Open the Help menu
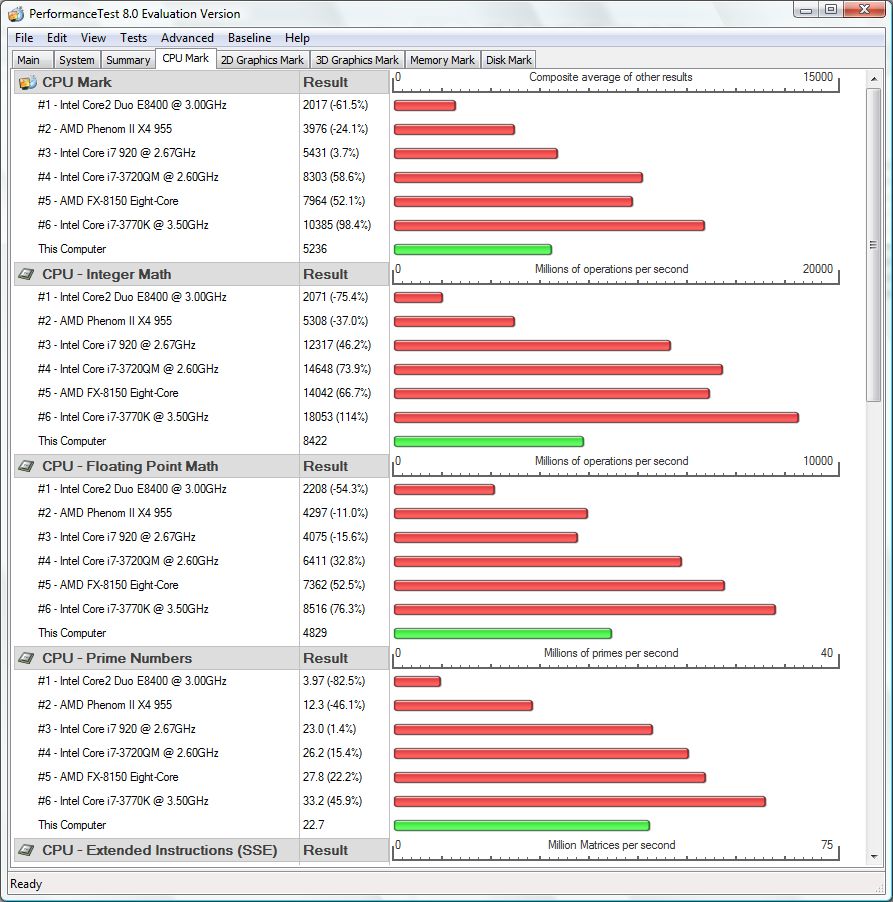The width and height of the screenshot is (893, 902). coord(297,38)
